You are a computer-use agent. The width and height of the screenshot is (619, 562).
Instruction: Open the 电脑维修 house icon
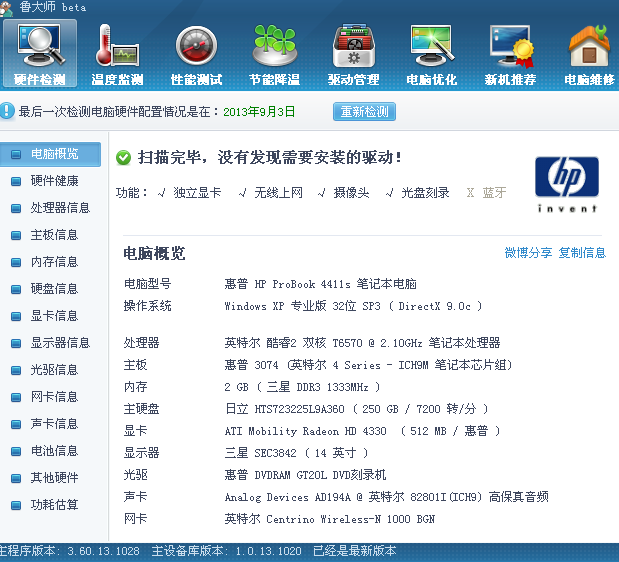[x=589, y=53]
